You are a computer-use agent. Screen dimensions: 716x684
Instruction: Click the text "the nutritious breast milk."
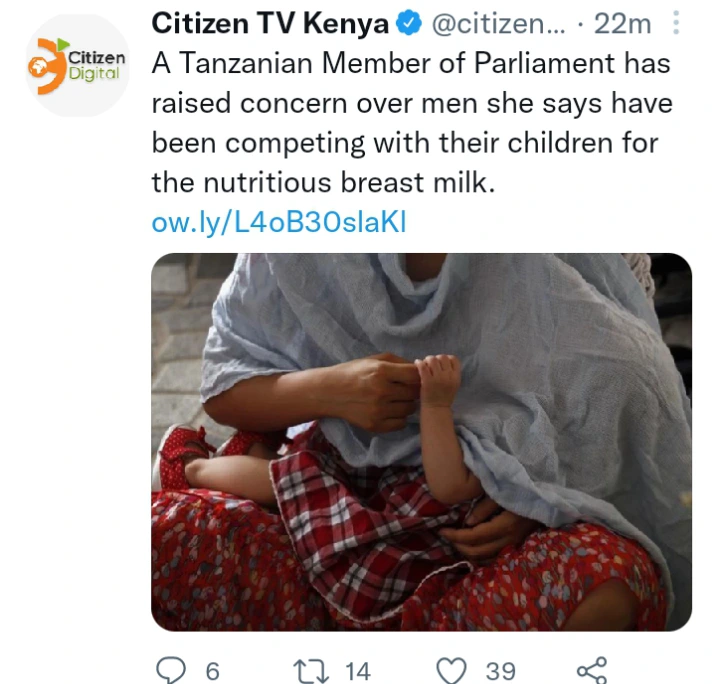(323, 183)
